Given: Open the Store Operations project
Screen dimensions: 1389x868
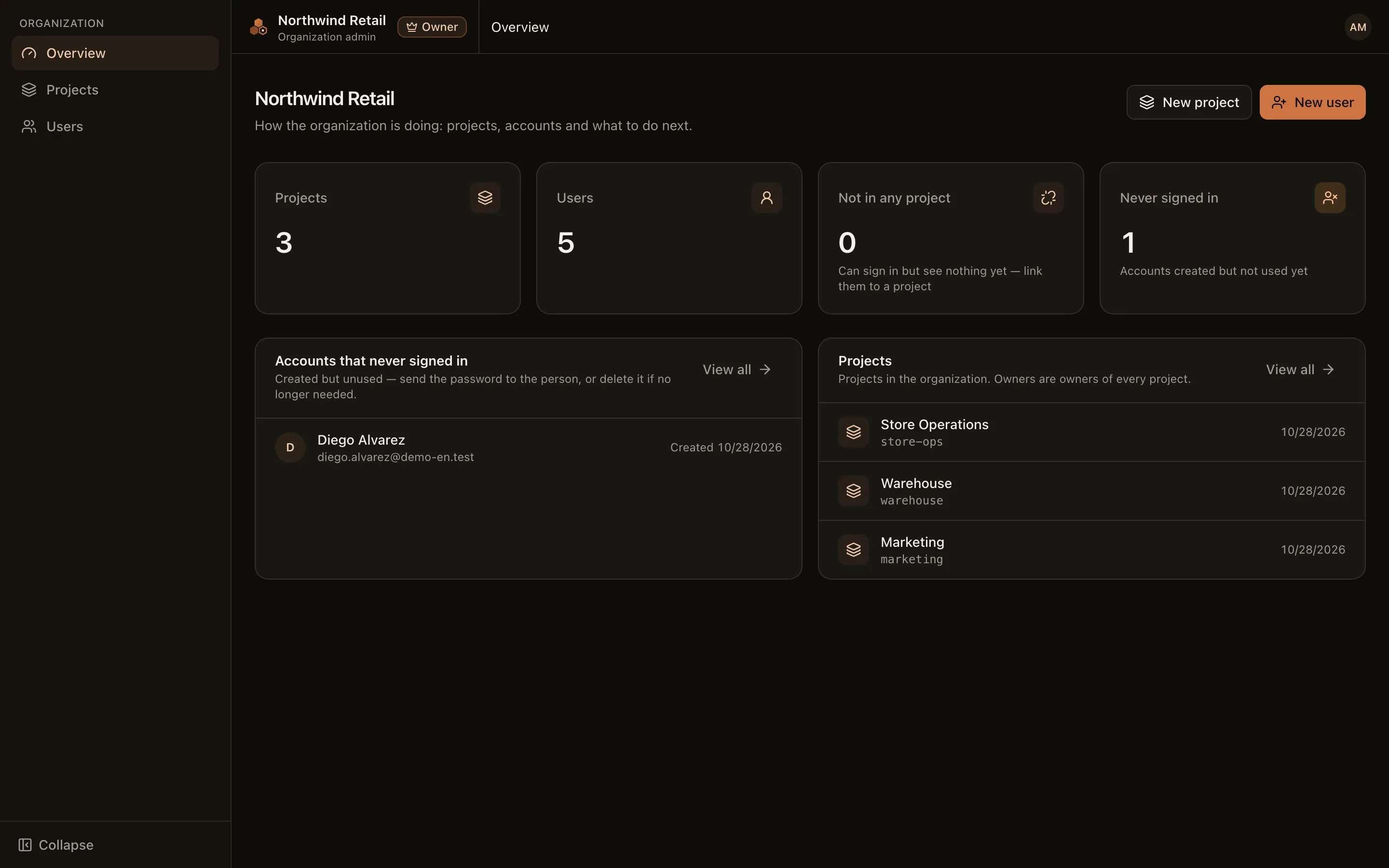Looking at the screenshot, I should [x=1092, y=432].
